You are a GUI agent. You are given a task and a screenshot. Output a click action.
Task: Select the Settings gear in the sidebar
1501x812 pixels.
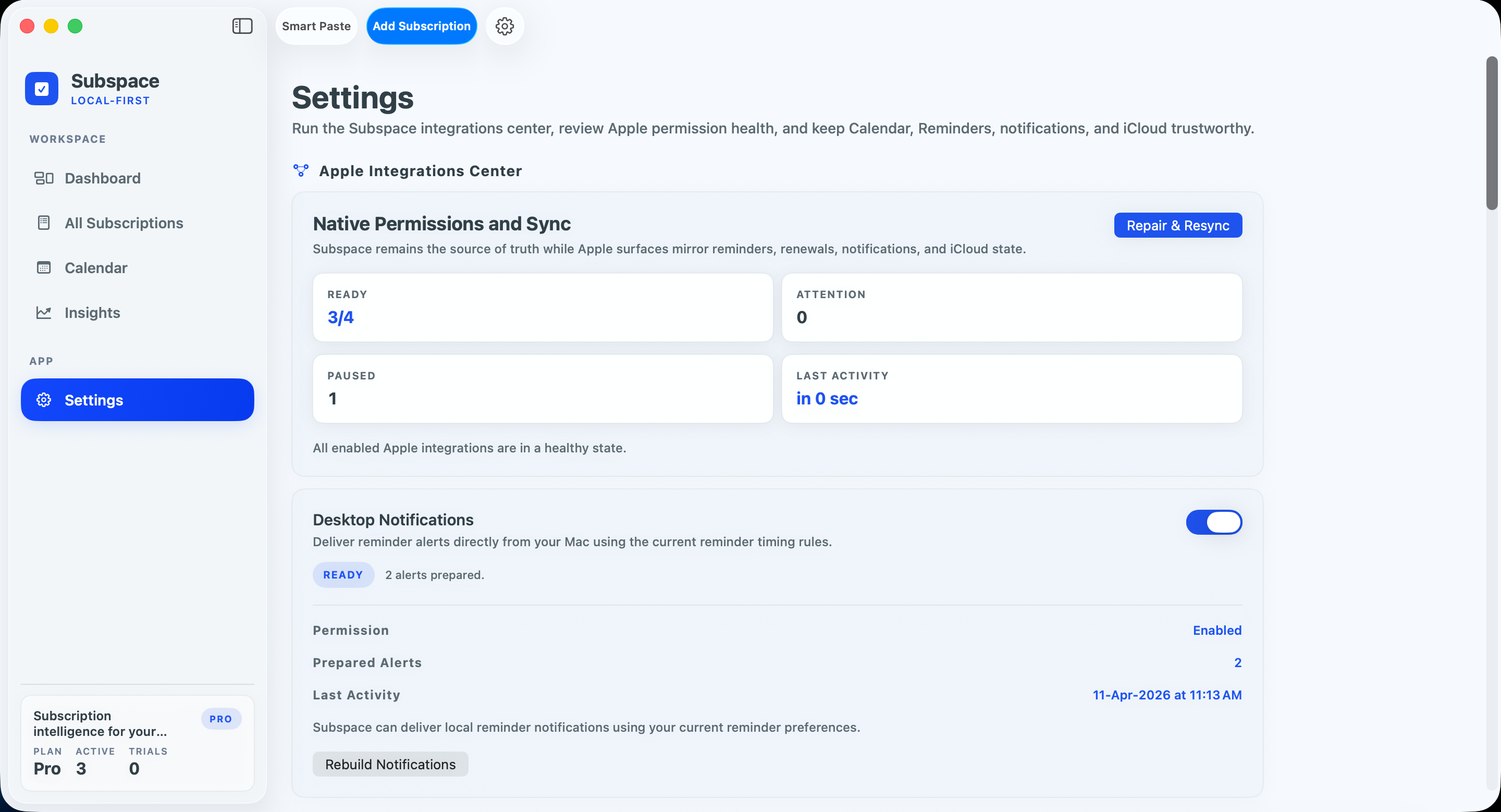(x=44, y=400)
